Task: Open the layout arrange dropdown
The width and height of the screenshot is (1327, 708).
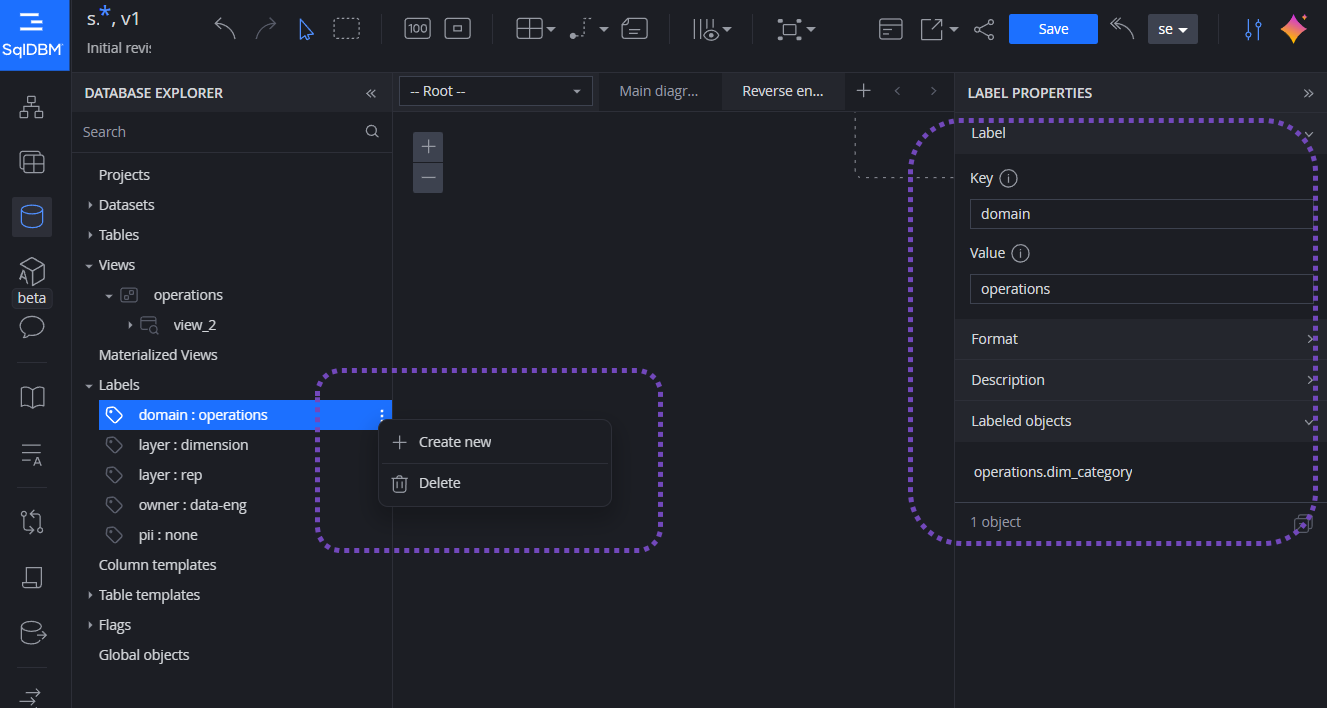Action: coord(796,29)
